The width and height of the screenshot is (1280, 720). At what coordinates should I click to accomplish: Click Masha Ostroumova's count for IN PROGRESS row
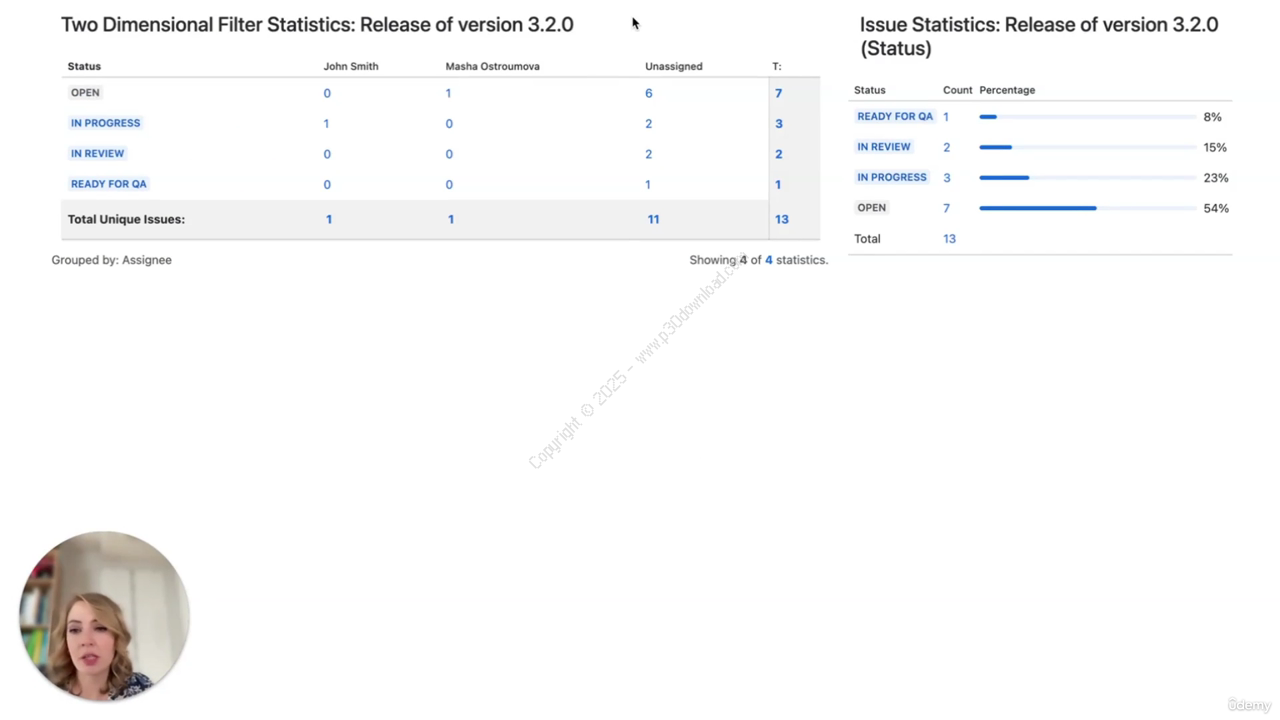pyautogui.click(x=449, y=124)
